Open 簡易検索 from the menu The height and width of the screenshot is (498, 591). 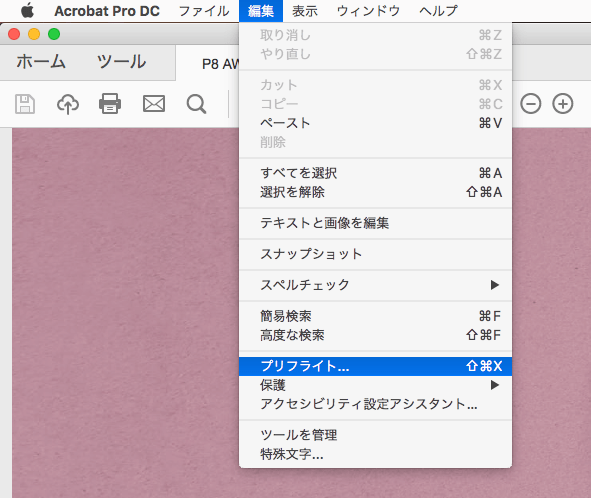pos(375,316)
